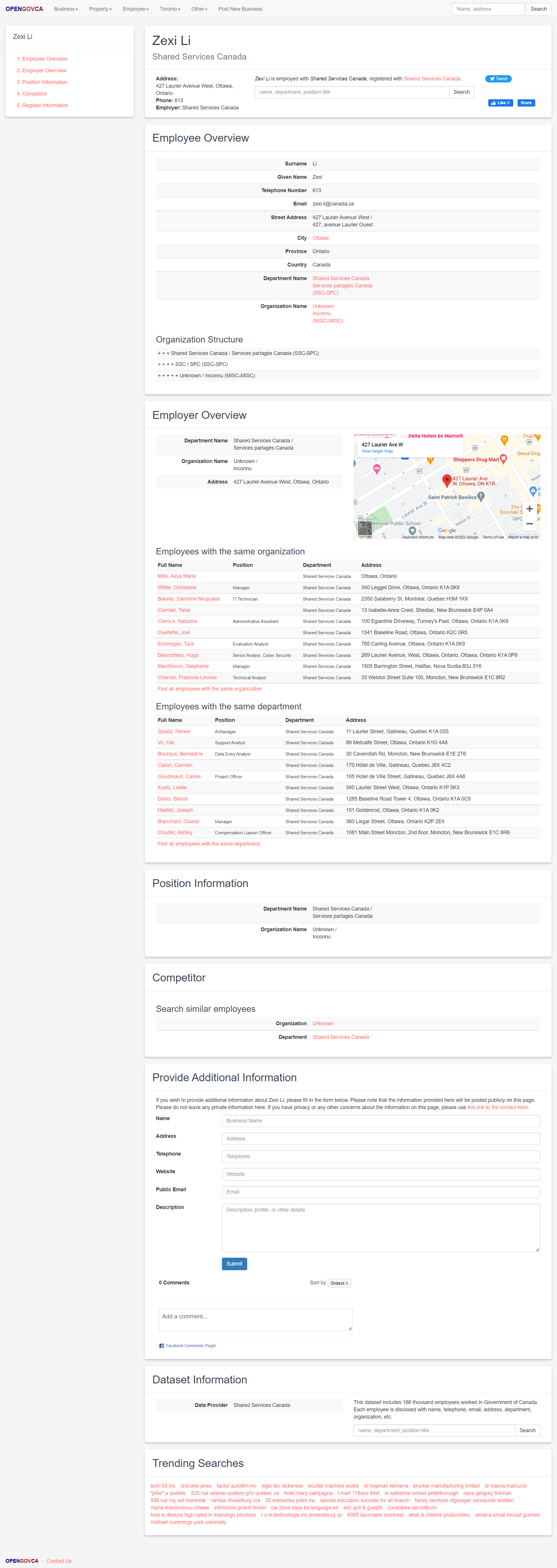Open the Shared Services Canada registrar link
The image size is (557, 1568).
pos(432,79)
